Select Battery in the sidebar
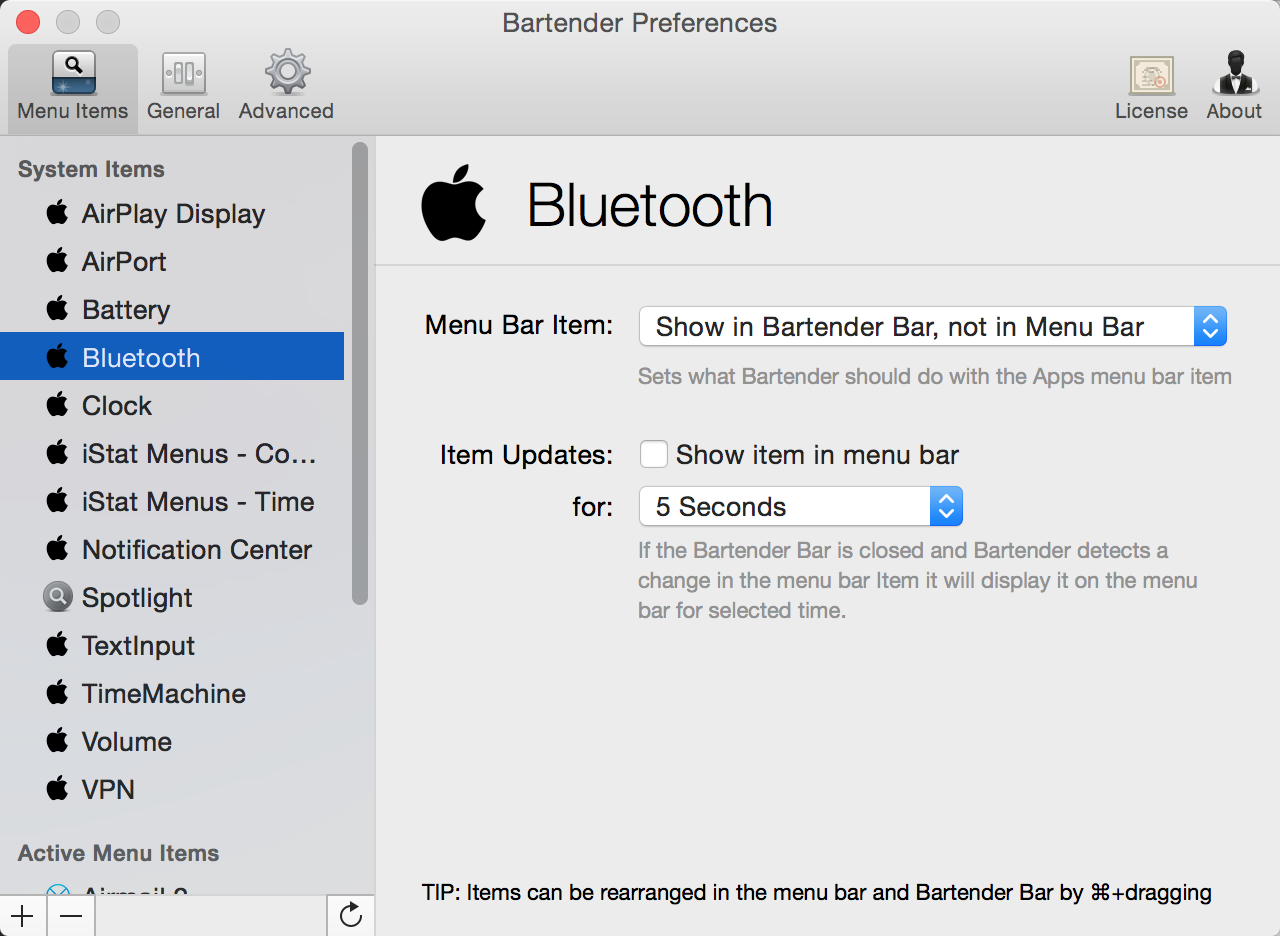Screen dimensions: 1280x936 point(172,309)
